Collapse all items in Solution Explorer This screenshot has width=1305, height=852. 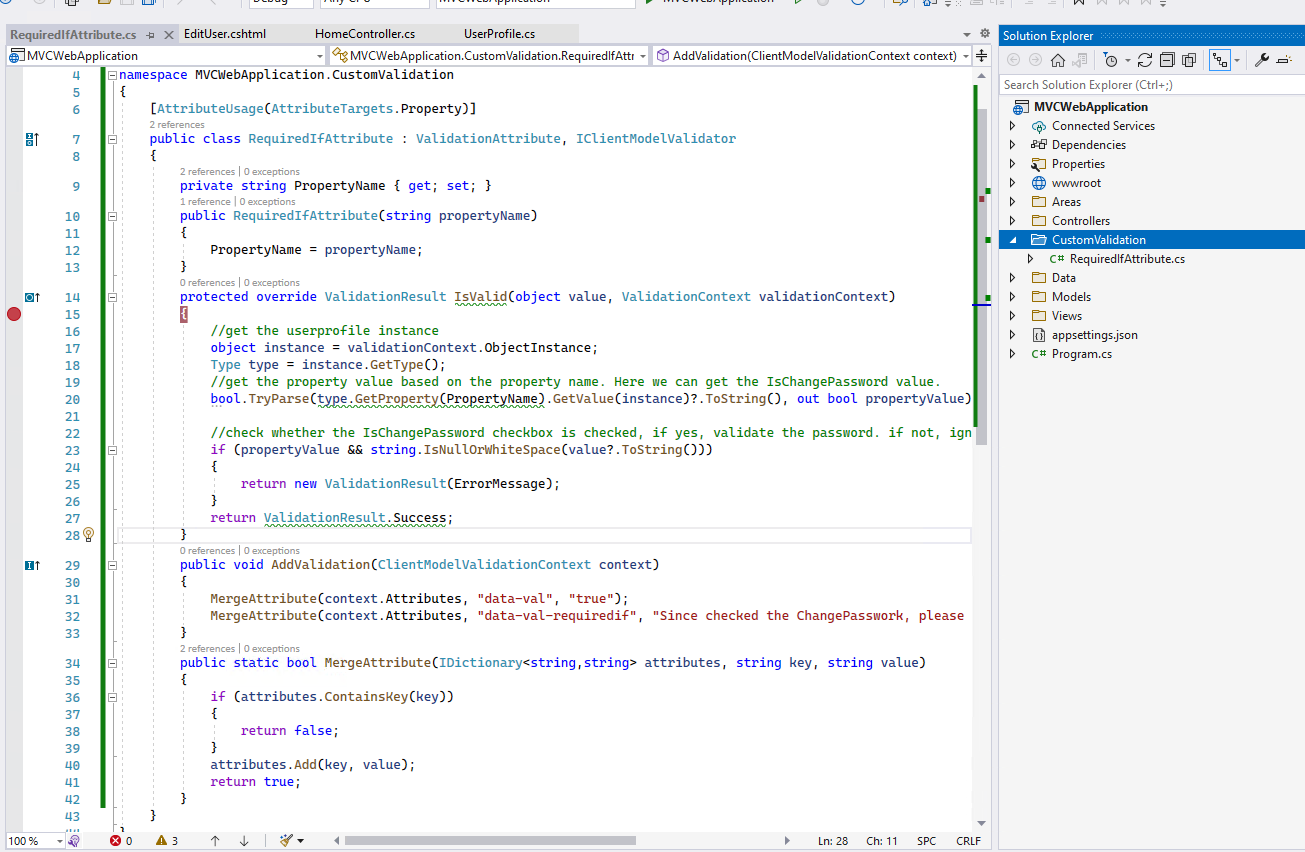pos(1165,60)
